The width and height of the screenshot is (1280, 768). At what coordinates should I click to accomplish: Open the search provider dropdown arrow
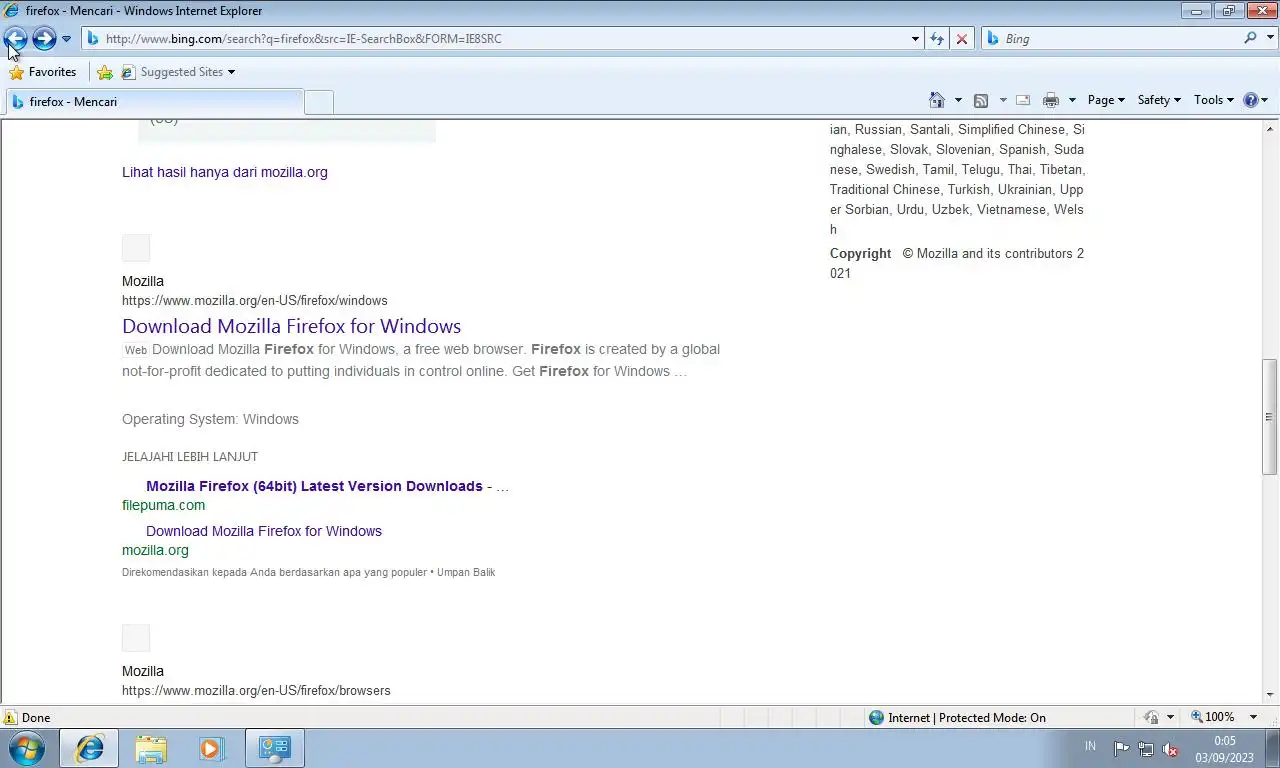[1269, 39]
